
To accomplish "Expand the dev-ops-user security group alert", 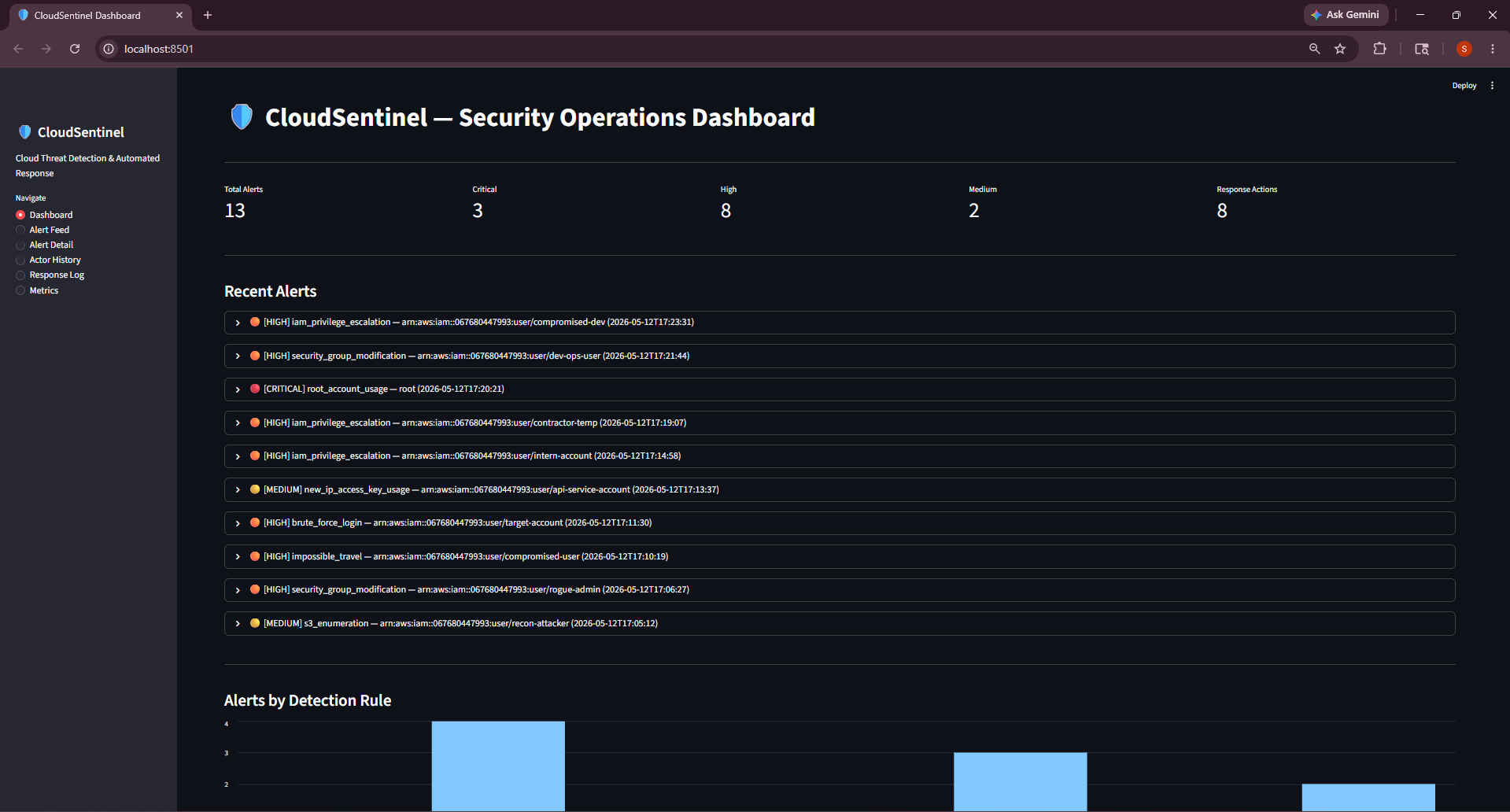I will tap(840, 356).
